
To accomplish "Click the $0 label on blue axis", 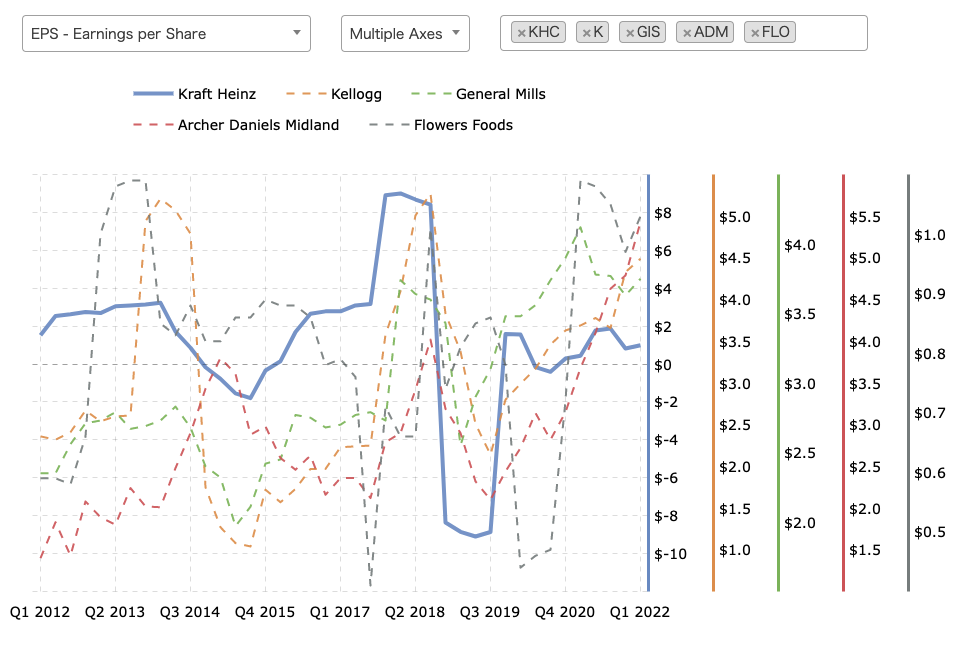I will tap(663, 365).
